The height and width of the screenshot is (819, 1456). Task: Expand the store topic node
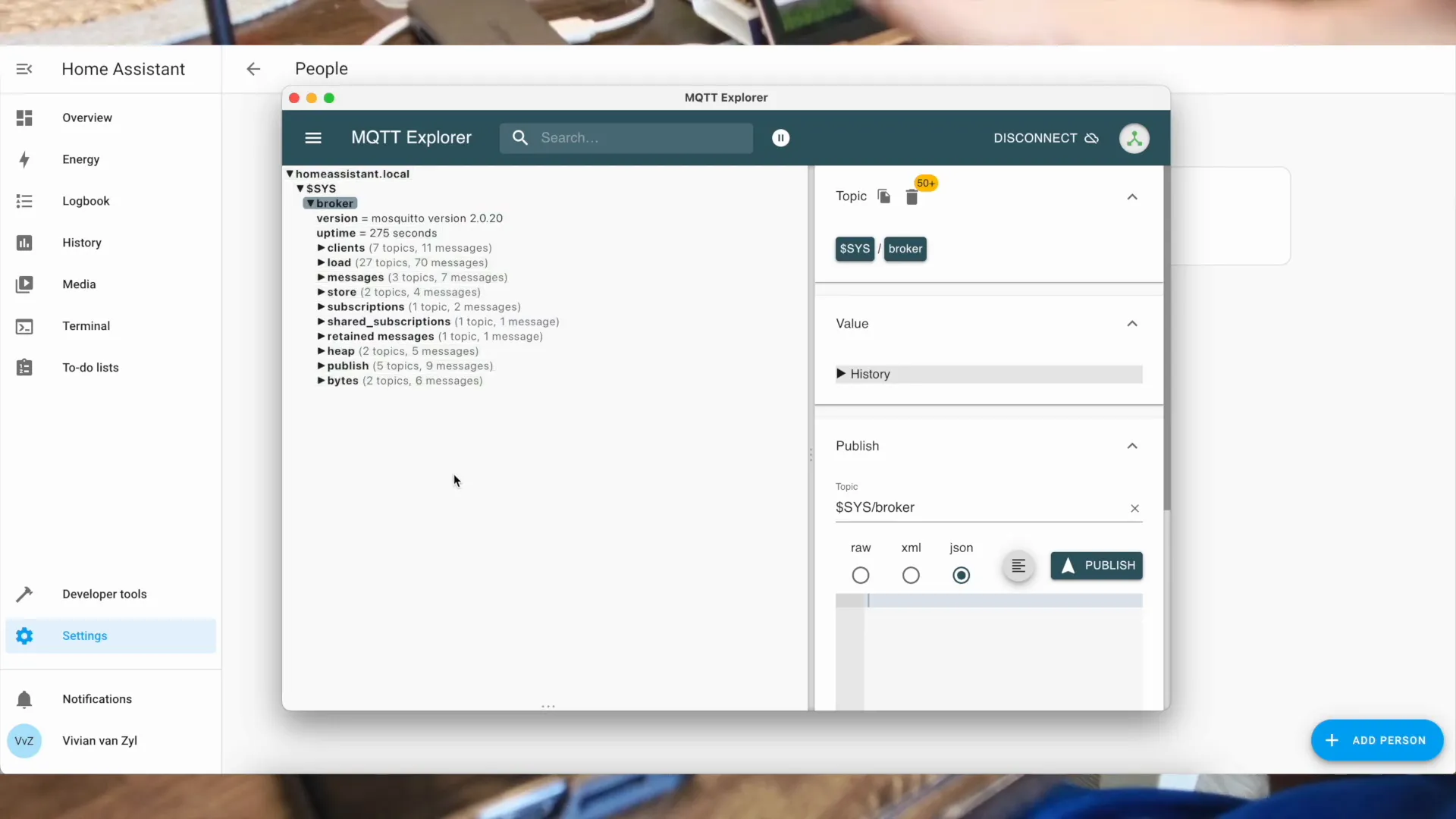321,292
